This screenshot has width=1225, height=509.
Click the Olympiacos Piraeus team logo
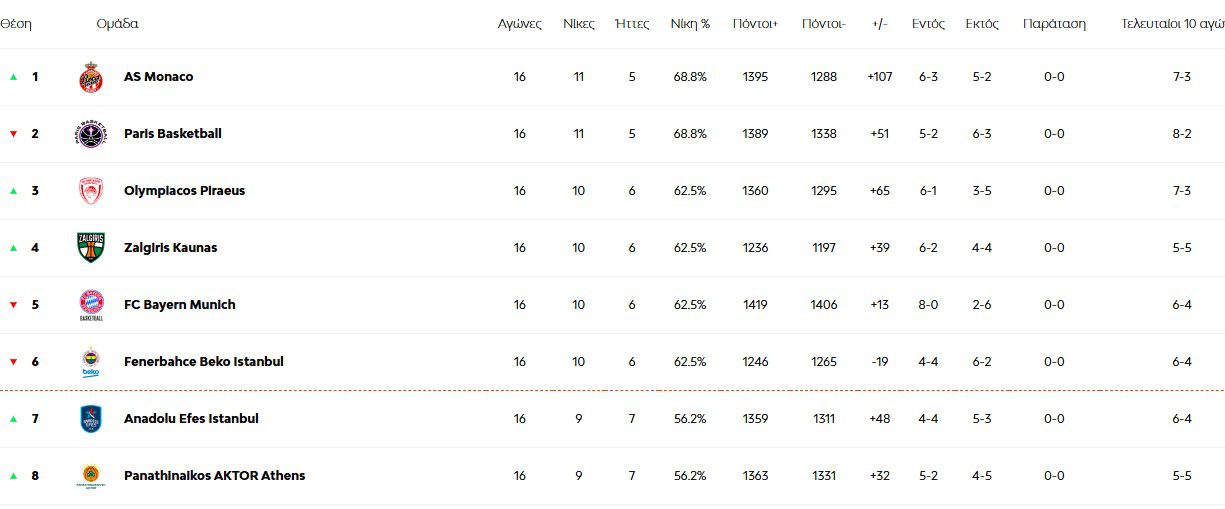91,191
